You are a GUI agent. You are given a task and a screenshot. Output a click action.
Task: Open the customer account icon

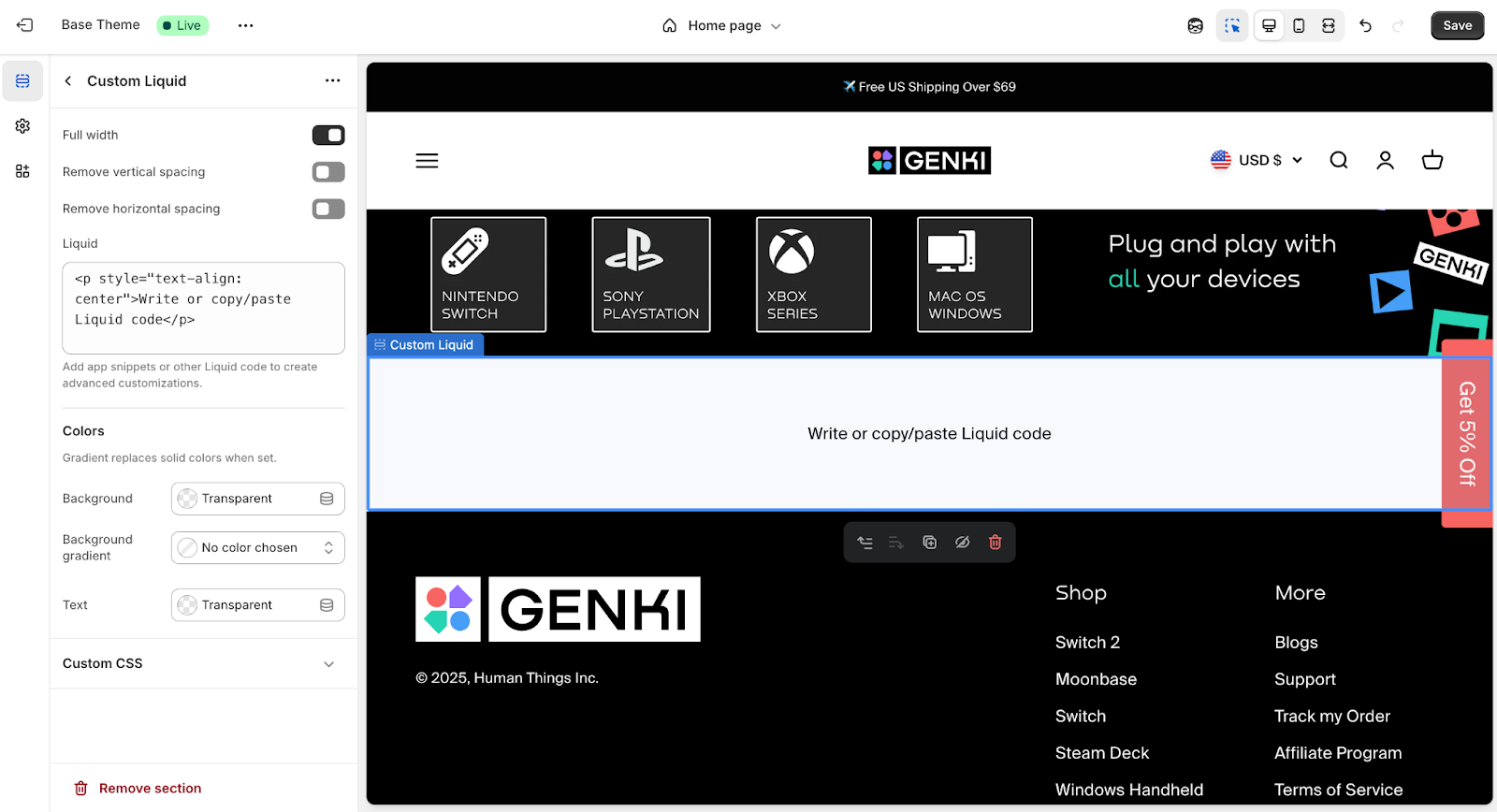1386,160
